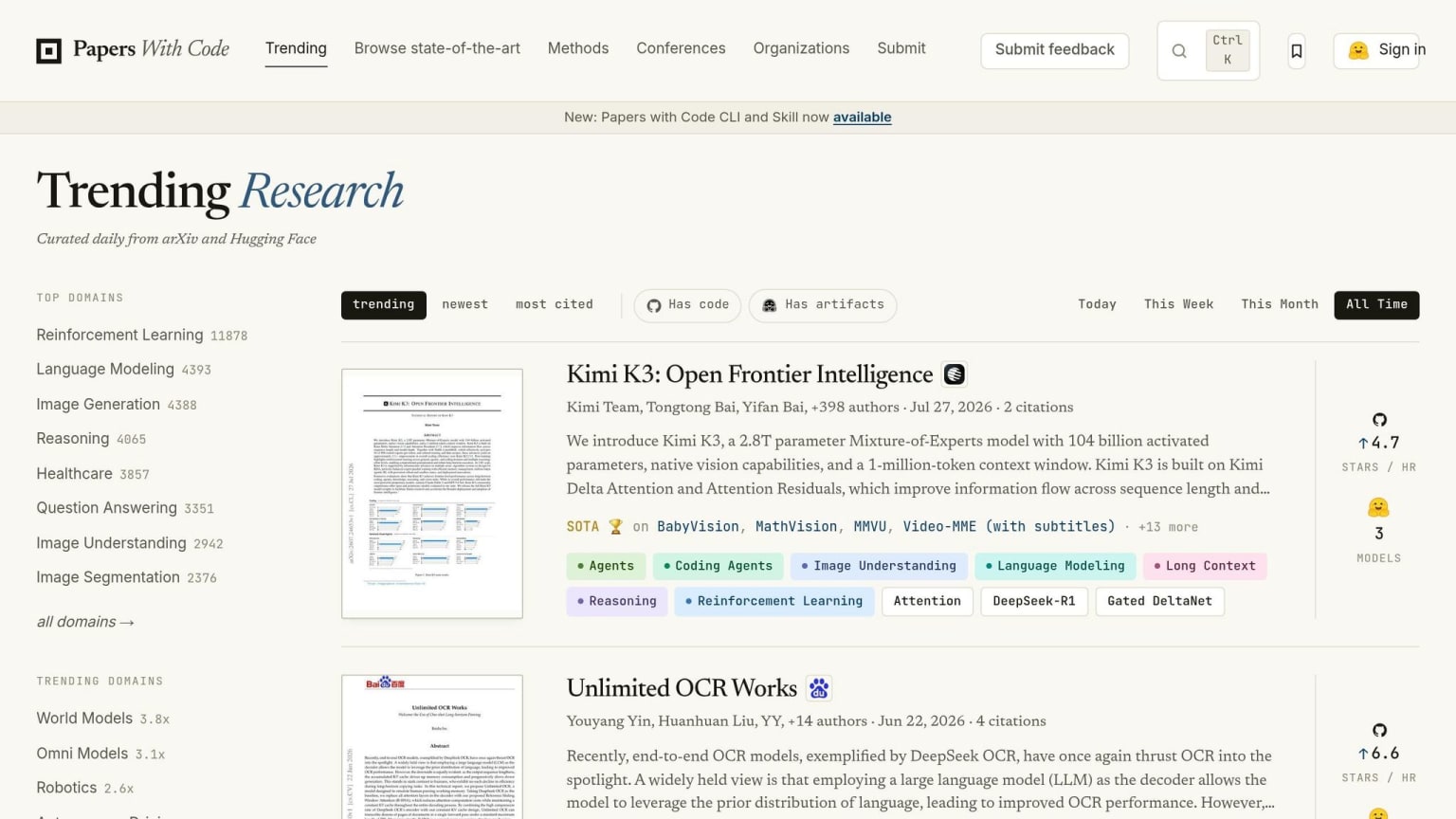The width and height of the screenshot is (1456, 819).
Task: Open the Kimi K3 paper thumbnail
Action: click(x=432, y=494)
